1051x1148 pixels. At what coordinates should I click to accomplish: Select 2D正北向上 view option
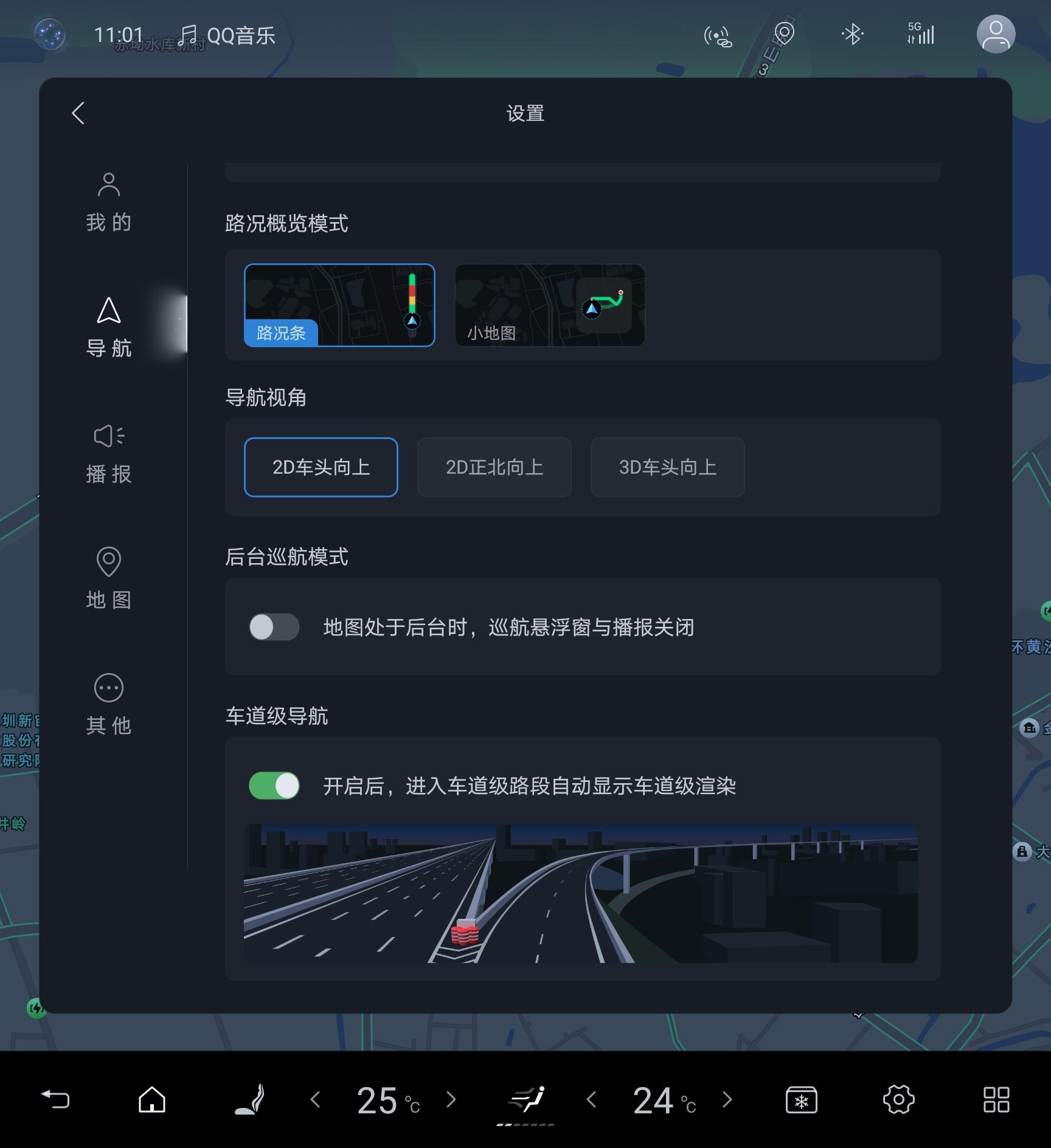pos(494,467)
